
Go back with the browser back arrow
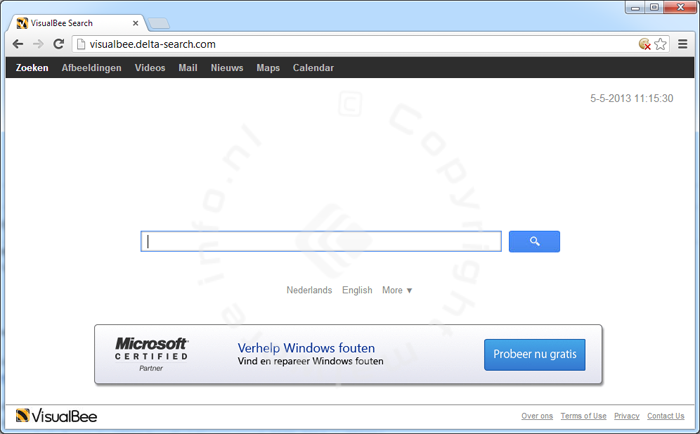(x=18, y=44)
